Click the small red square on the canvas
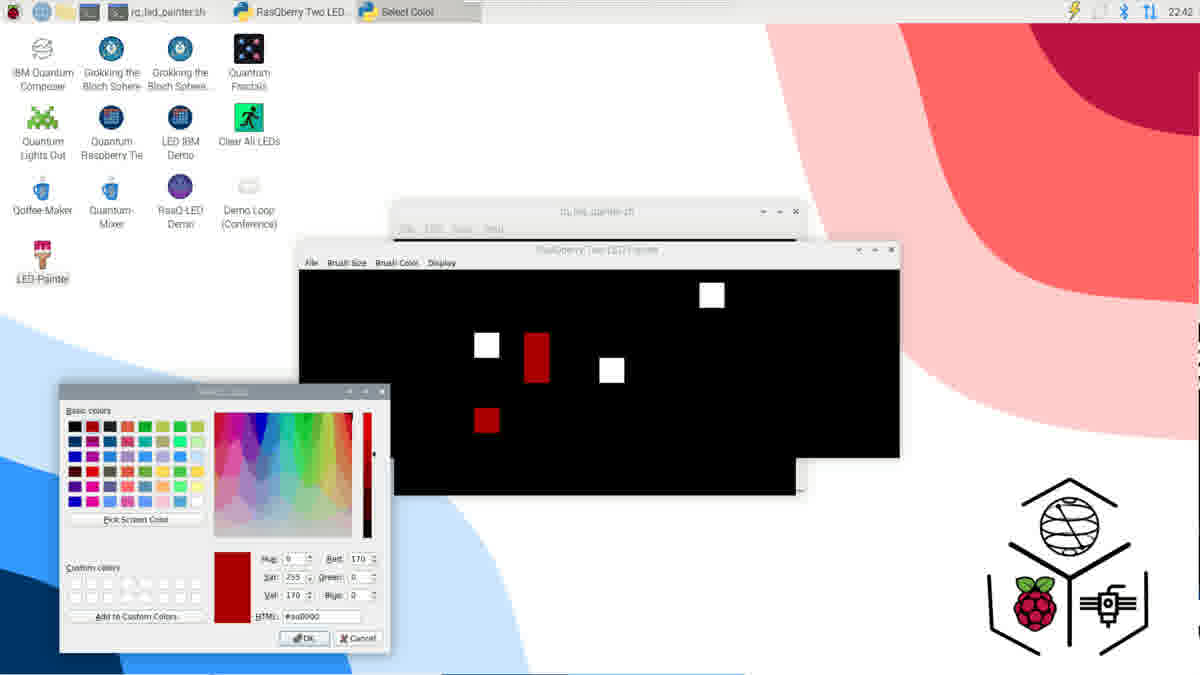 pyautogui.click(x=487, y=420)
